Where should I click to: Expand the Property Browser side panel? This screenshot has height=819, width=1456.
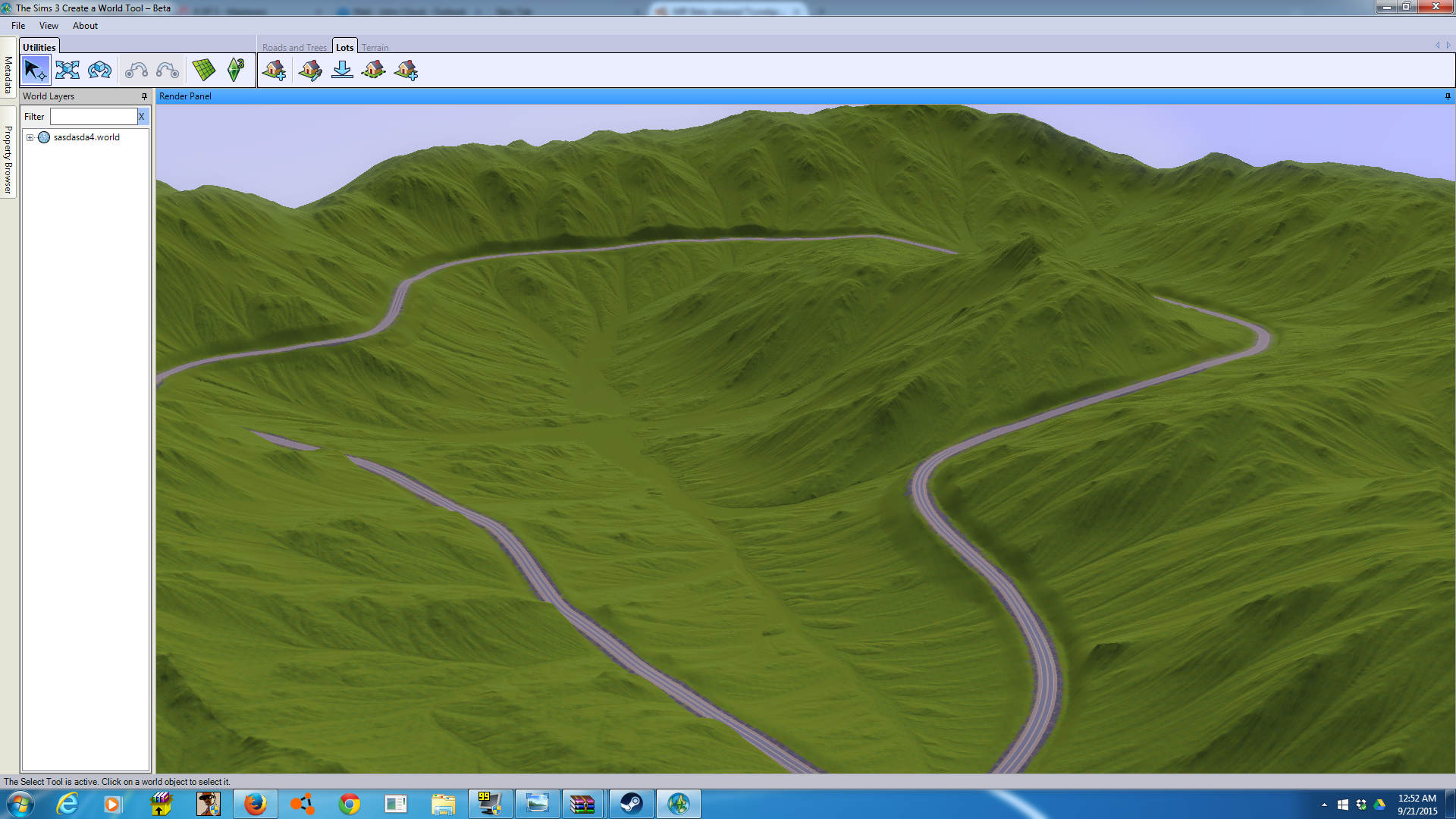coord(8,159)
